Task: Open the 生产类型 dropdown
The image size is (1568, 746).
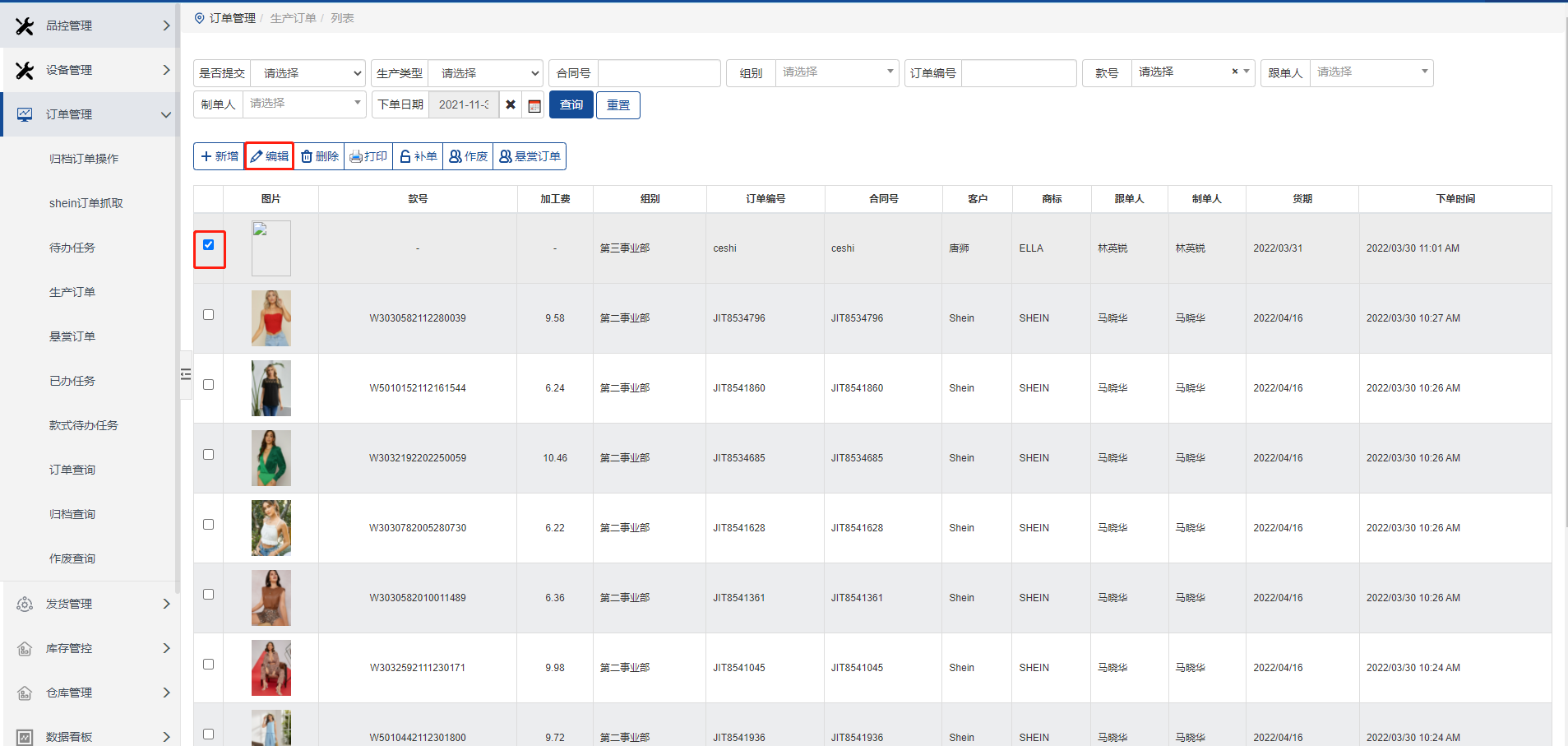Action: point(485,73)
